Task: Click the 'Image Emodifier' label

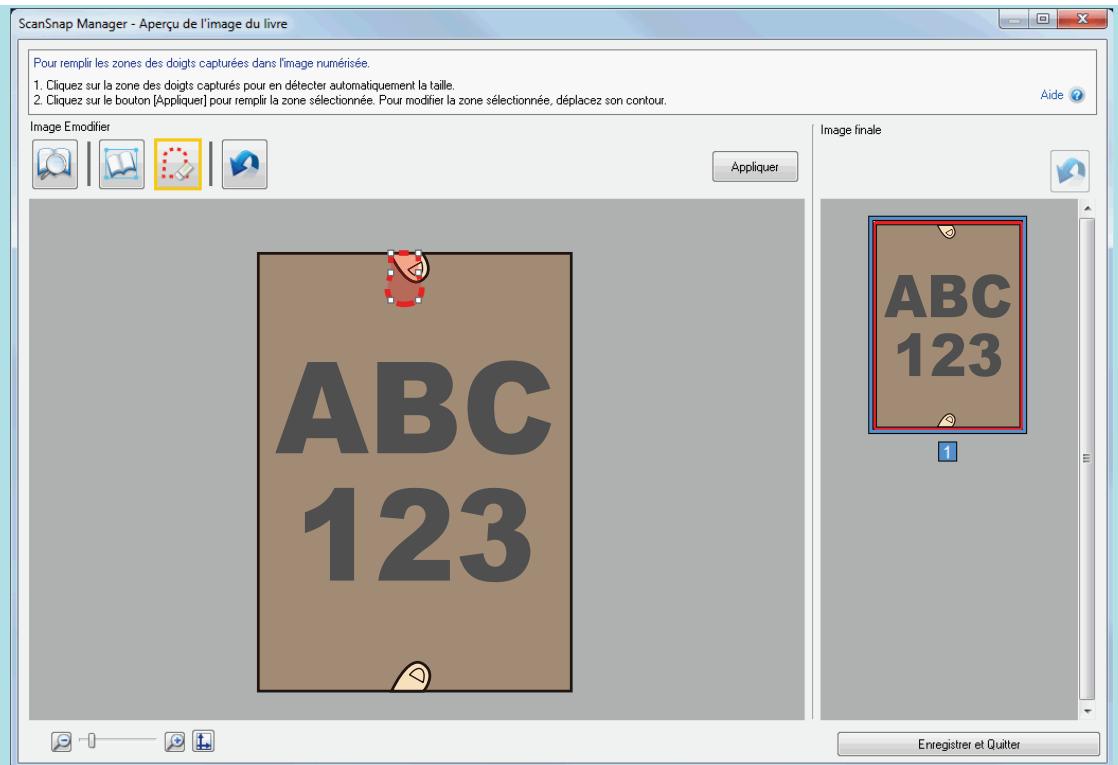Action: (x=70, y=126)
